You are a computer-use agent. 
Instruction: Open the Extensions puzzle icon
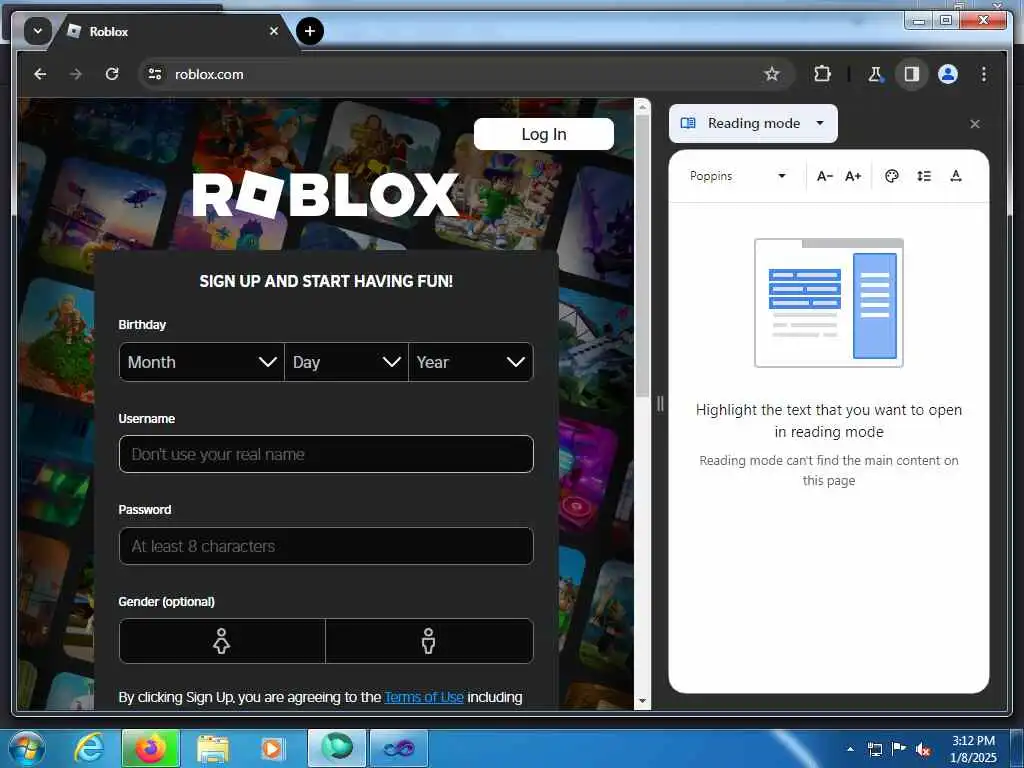point(822,74)
